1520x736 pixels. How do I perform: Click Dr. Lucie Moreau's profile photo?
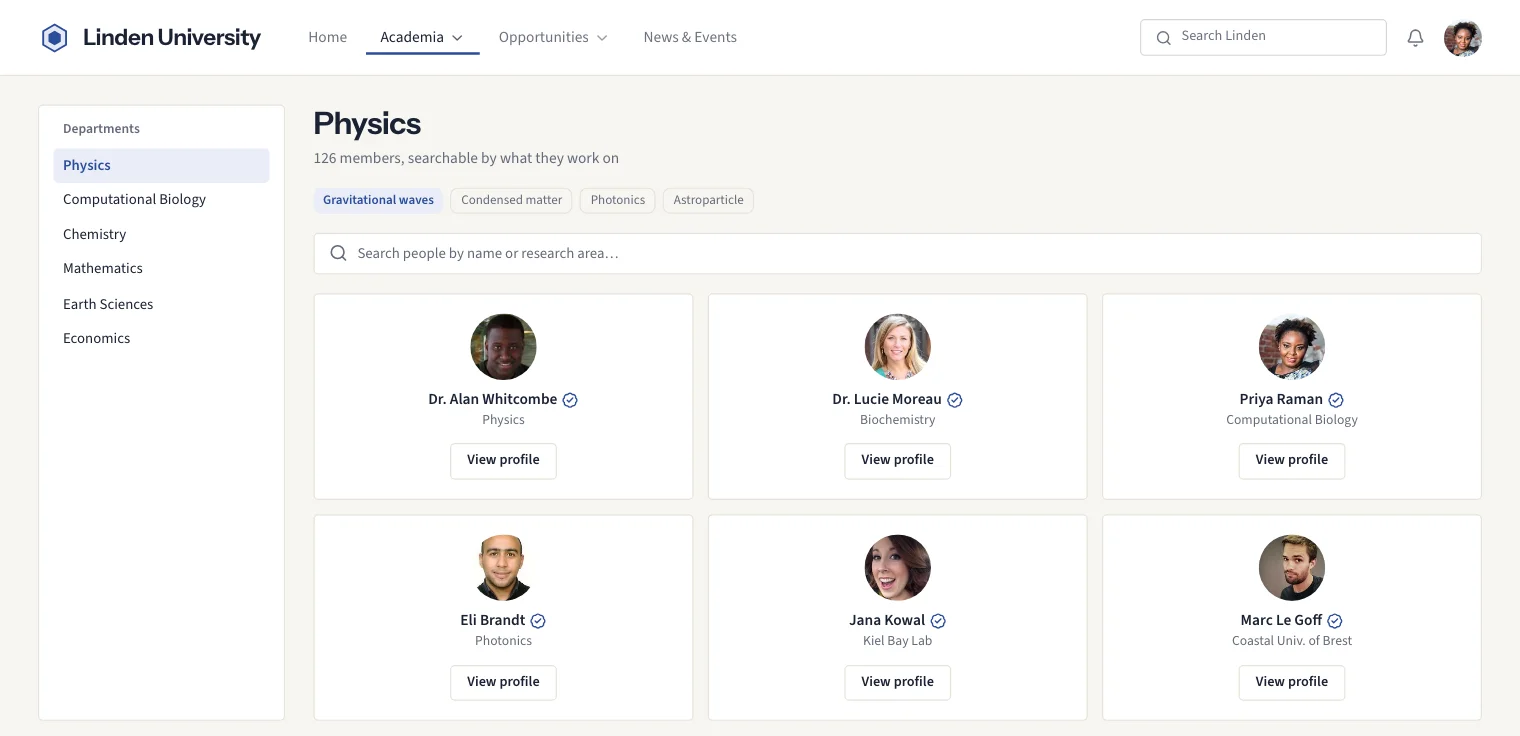[898, 347]
